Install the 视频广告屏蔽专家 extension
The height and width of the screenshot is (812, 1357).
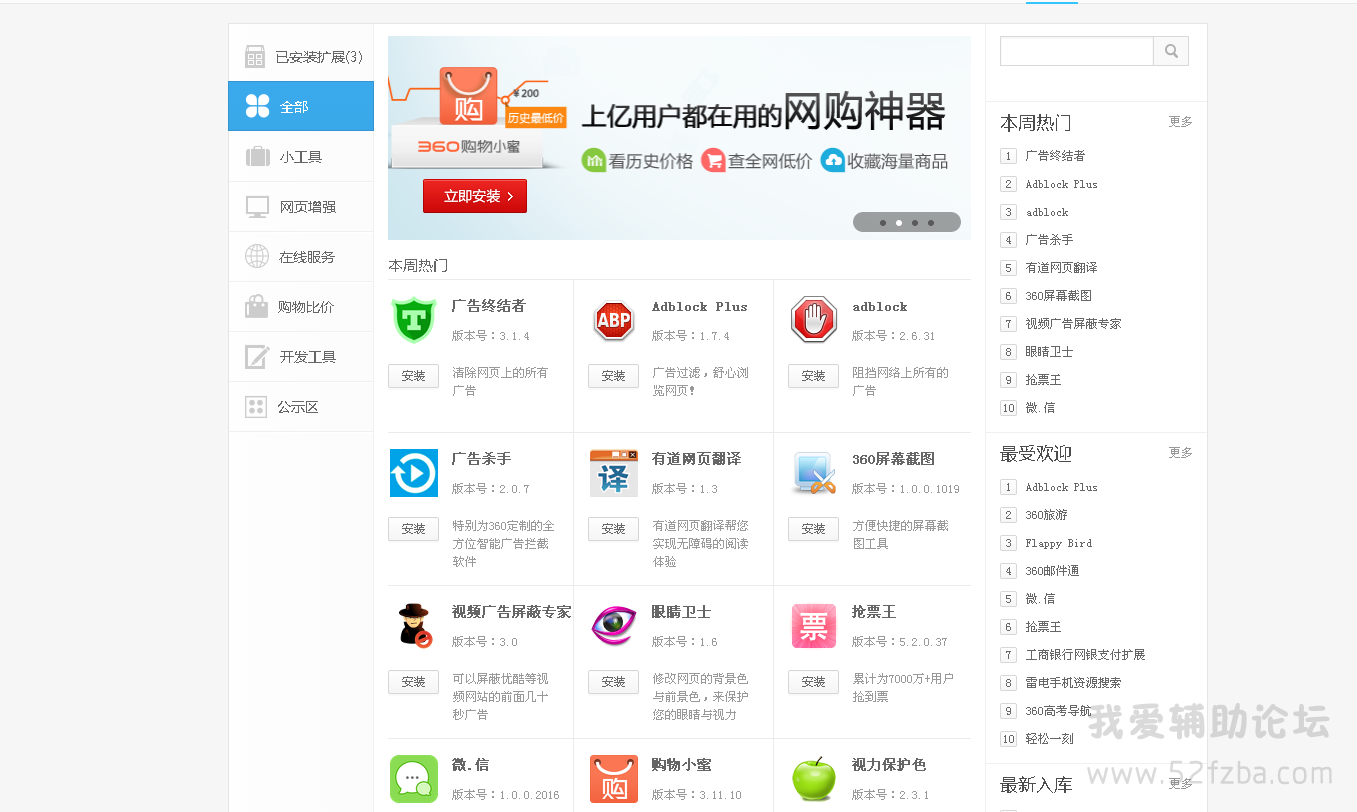tap(413, 682)
